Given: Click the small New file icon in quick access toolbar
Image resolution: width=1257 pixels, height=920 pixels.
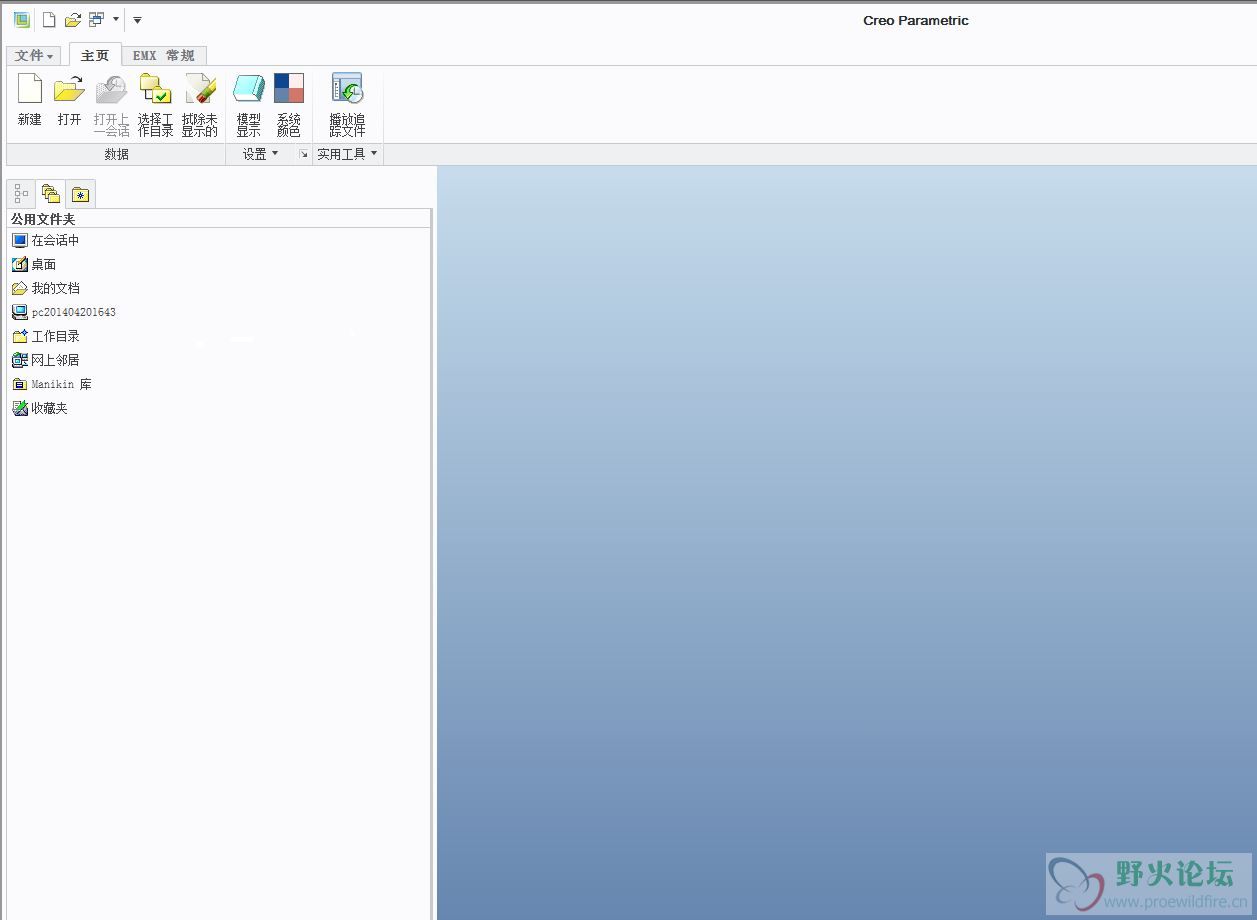Looking at the screenshot, I should 48,20.
